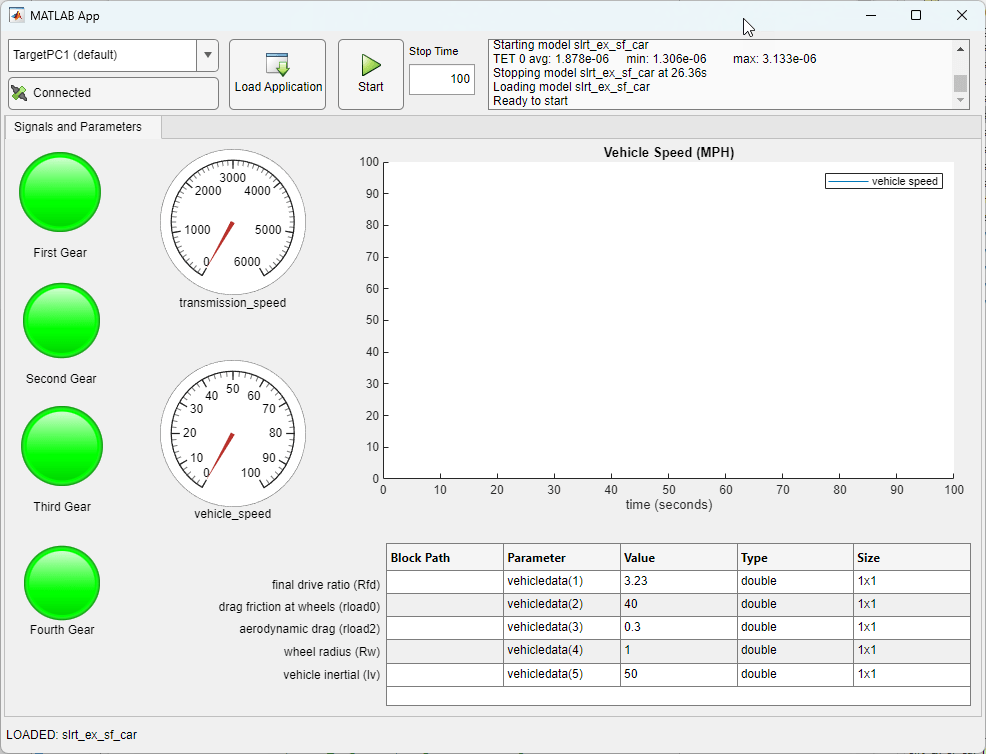Edit the final drive ratio value 3.23
Image resolution: width=986 pixels, height=754 pixels.
tap(677, 581)
